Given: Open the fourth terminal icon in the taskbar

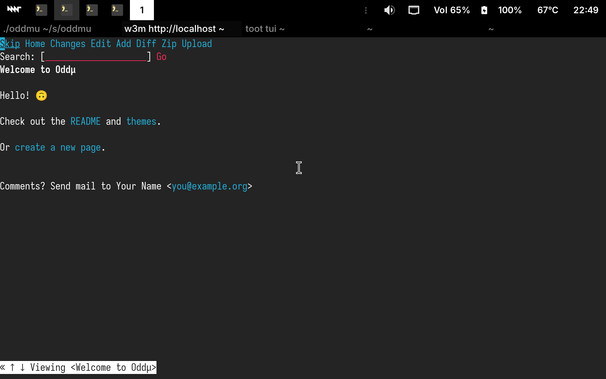Looking at the screenshot, I should (117, 10).
